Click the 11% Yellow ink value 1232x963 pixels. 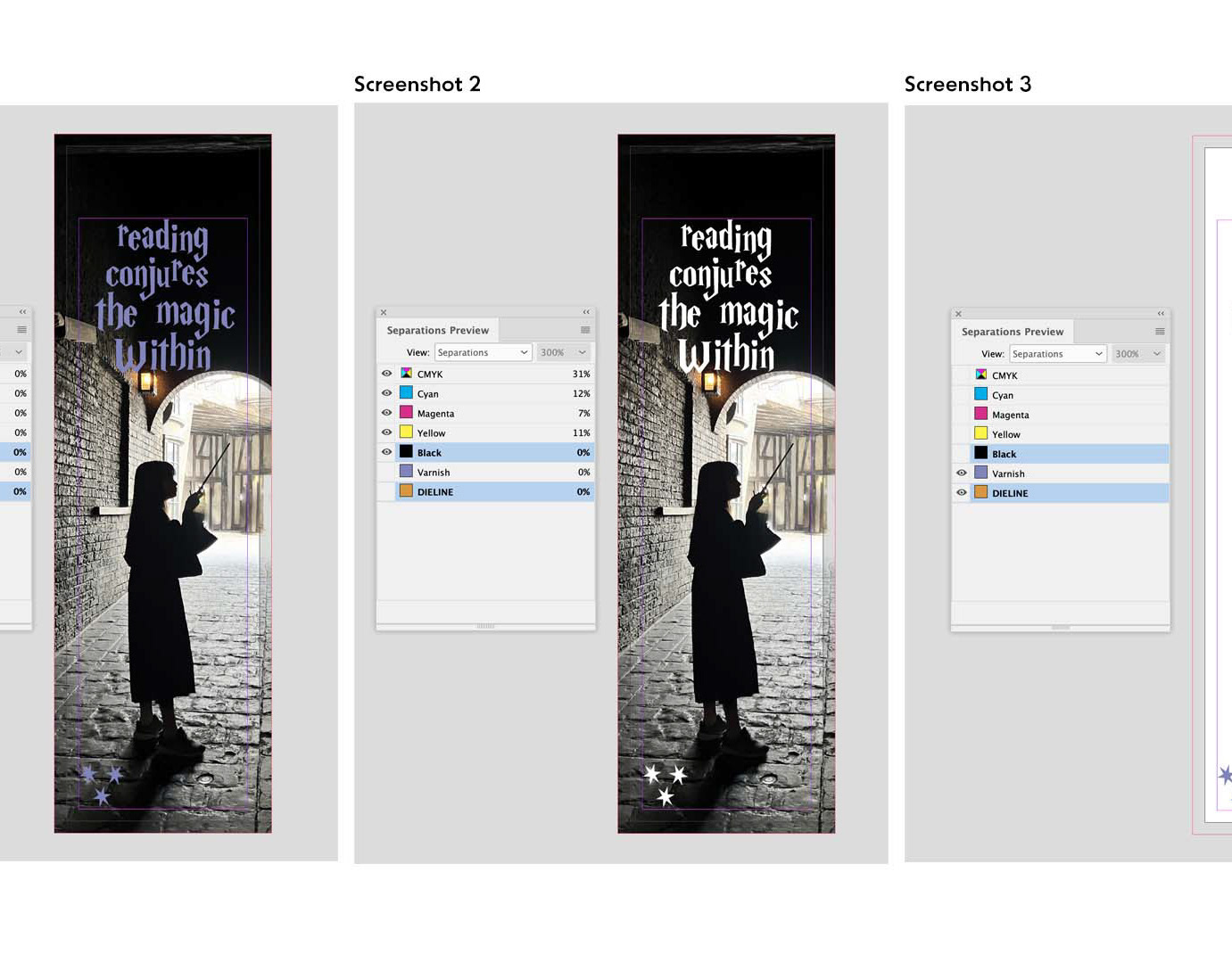coord(581,433)
